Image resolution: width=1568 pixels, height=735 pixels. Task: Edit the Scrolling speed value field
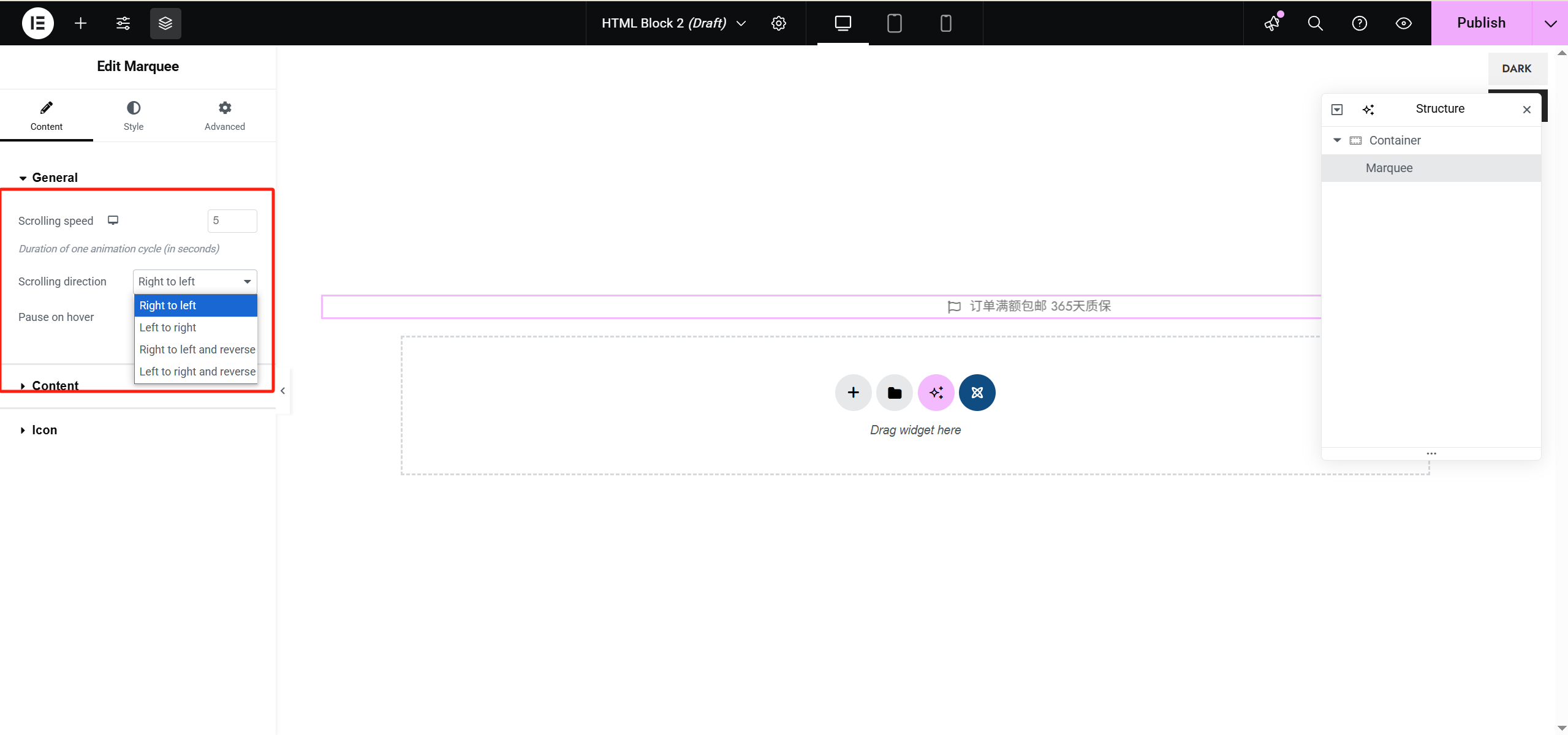coord(232,221)
